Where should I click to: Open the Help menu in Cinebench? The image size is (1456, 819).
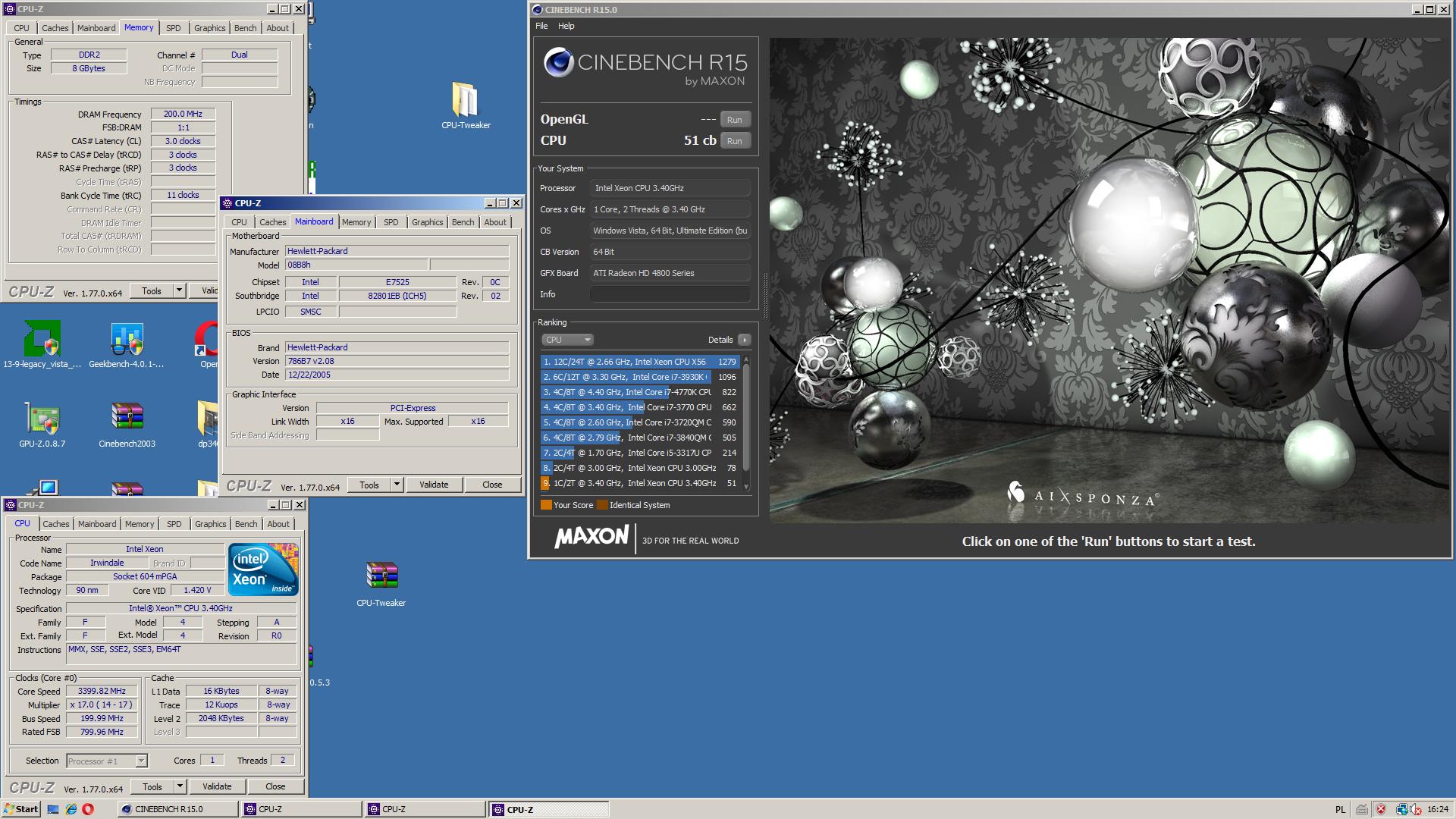(x=566, y=25)
